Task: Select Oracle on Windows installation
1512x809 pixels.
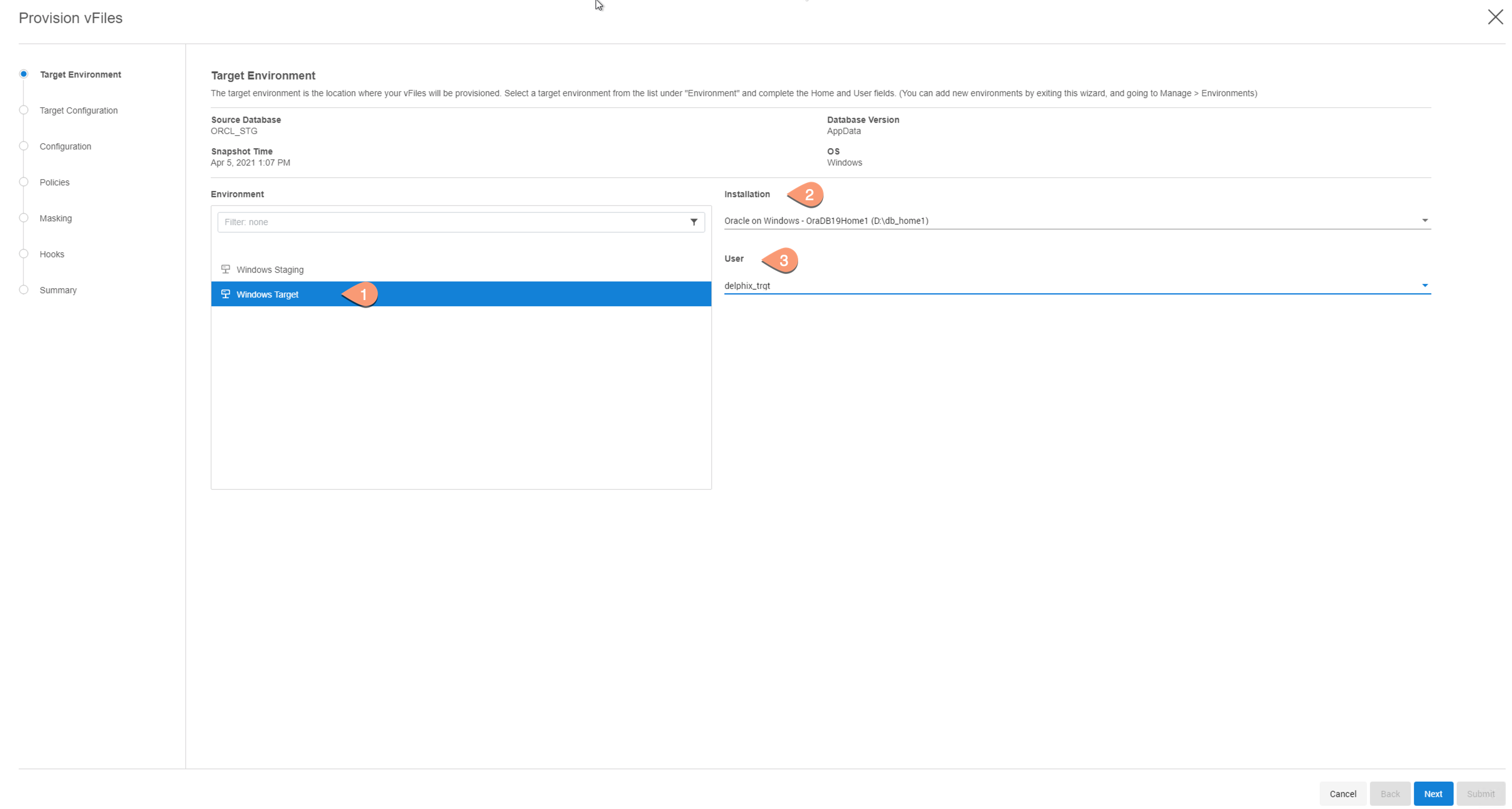Action: (x=1076, y=220)
